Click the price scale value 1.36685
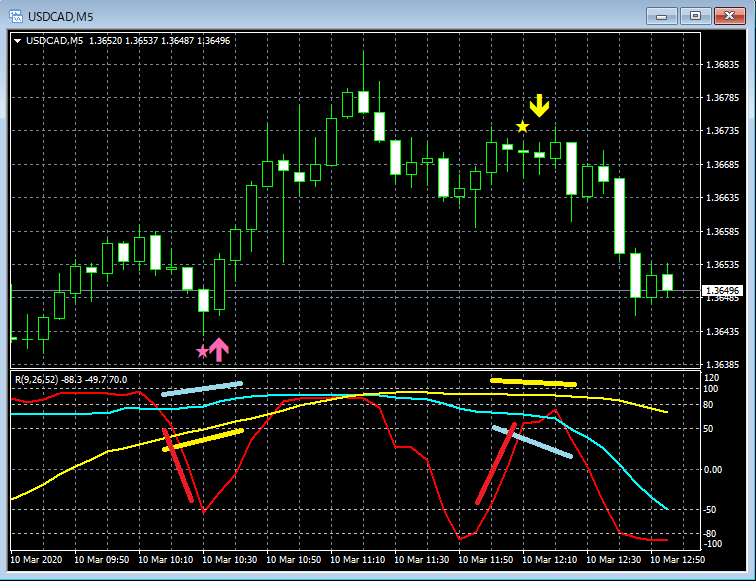Screen dimensions: 756x581 coord(722,165)
